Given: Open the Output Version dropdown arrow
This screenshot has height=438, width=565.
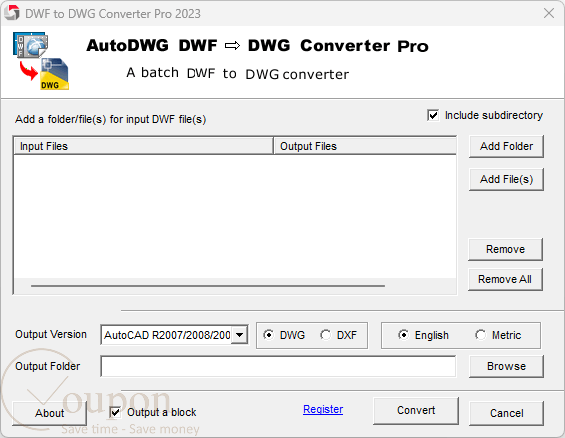Looking at the screenshot, I should point(239,335).
